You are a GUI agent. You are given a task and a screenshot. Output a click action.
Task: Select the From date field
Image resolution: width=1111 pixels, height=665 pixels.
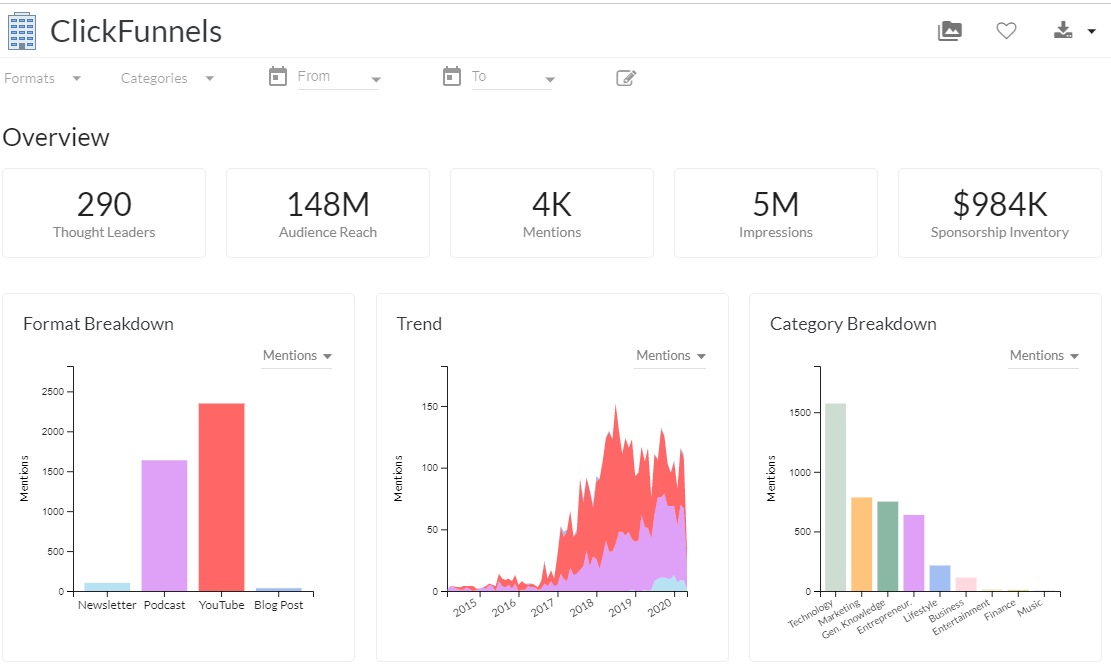[339, 77]
